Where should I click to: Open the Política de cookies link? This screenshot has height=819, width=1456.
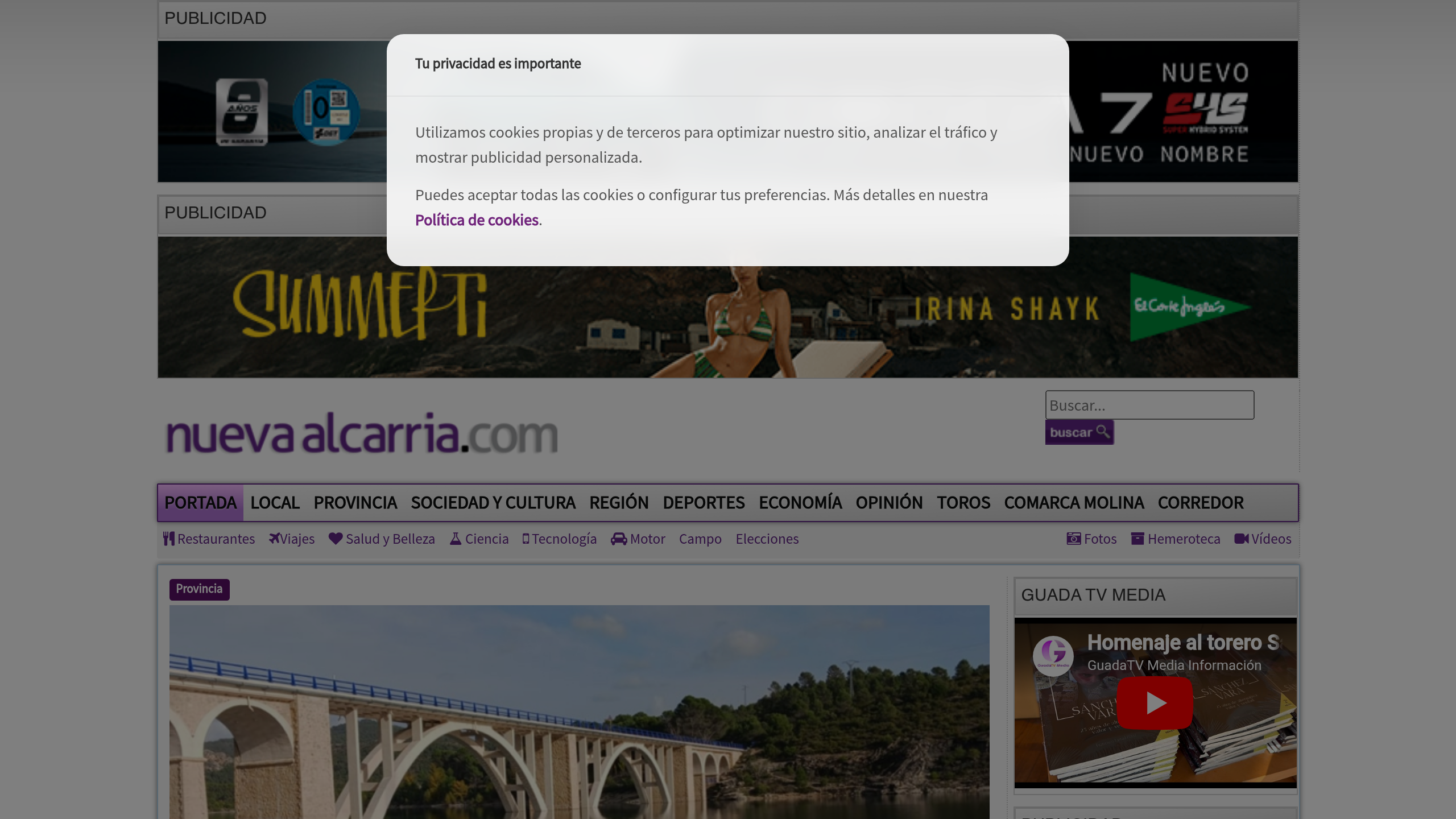coord(477,220)
